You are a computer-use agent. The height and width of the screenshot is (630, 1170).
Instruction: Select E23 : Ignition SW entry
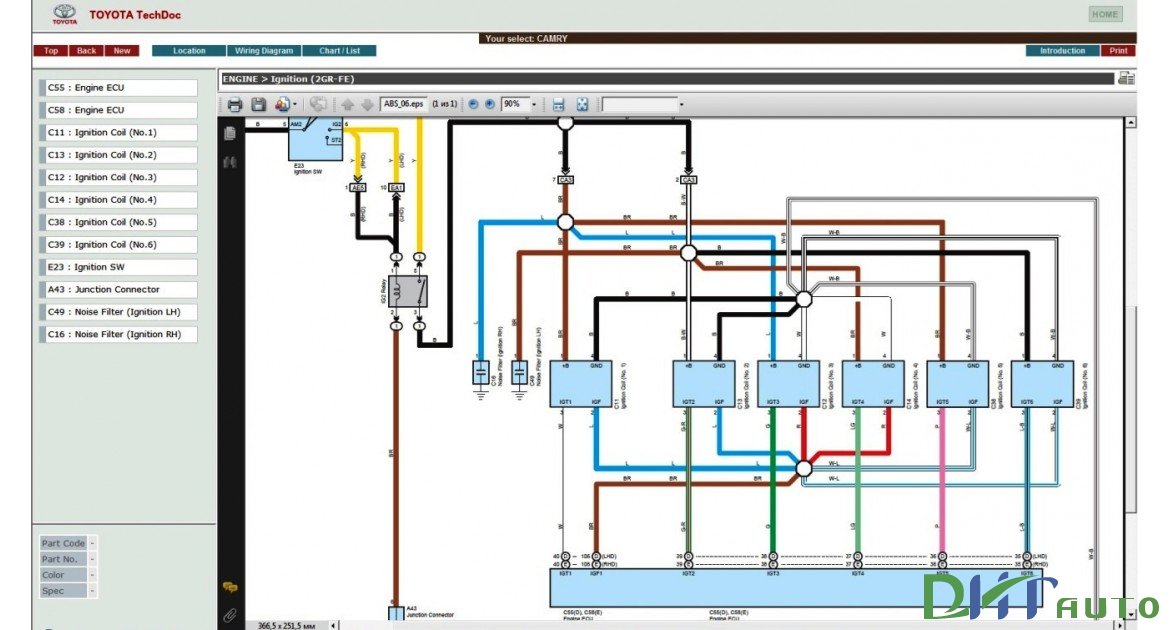point(118,267)
